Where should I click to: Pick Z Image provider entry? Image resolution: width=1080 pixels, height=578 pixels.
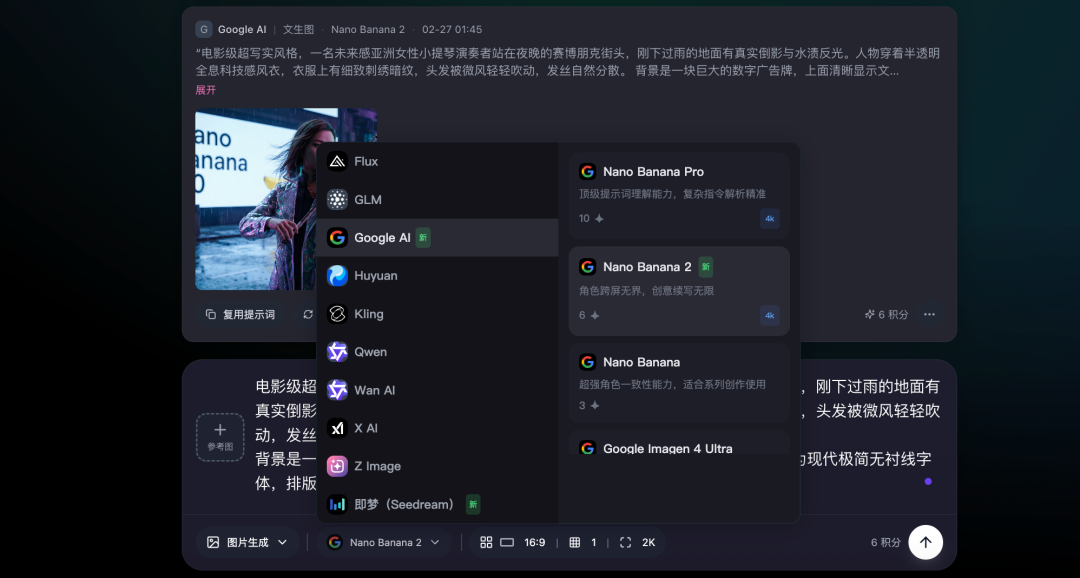437,466
